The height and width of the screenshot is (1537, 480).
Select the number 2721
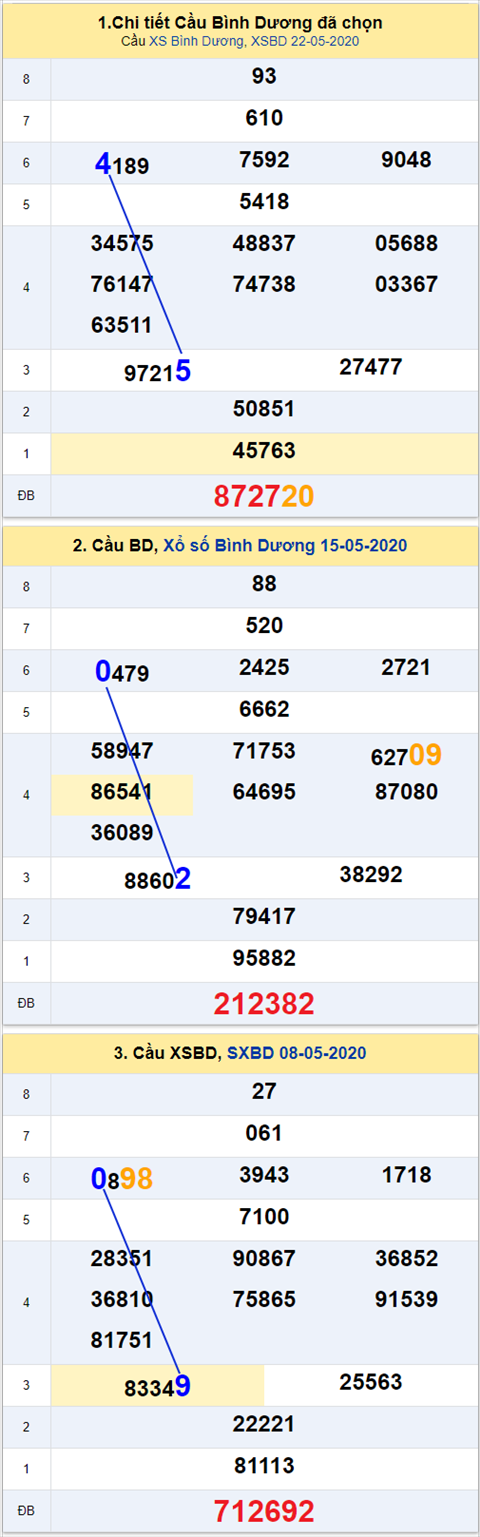tap(406, 668)
